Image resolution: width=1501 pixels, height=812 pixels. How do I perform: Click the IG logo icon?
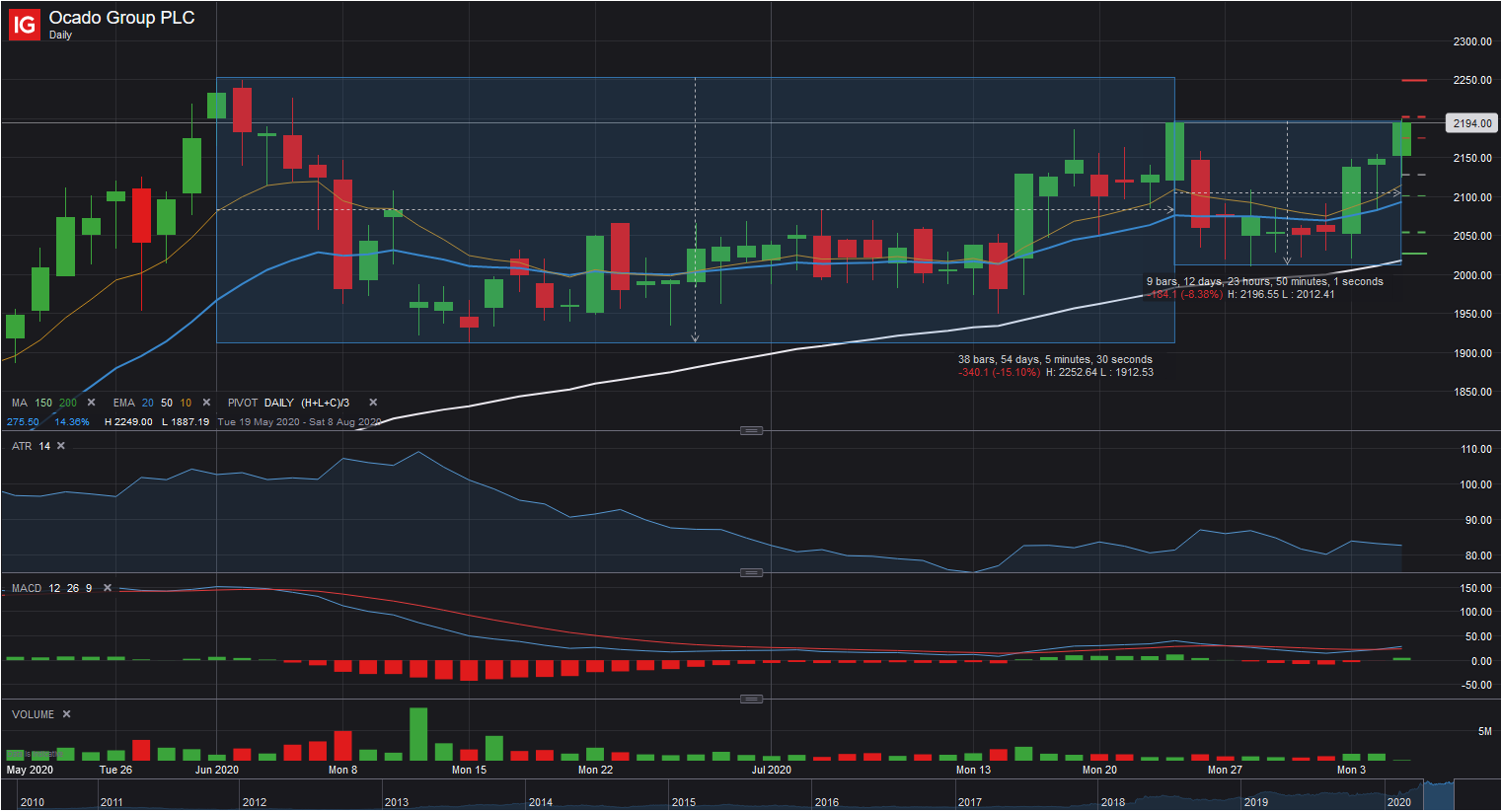coord(24,25)
